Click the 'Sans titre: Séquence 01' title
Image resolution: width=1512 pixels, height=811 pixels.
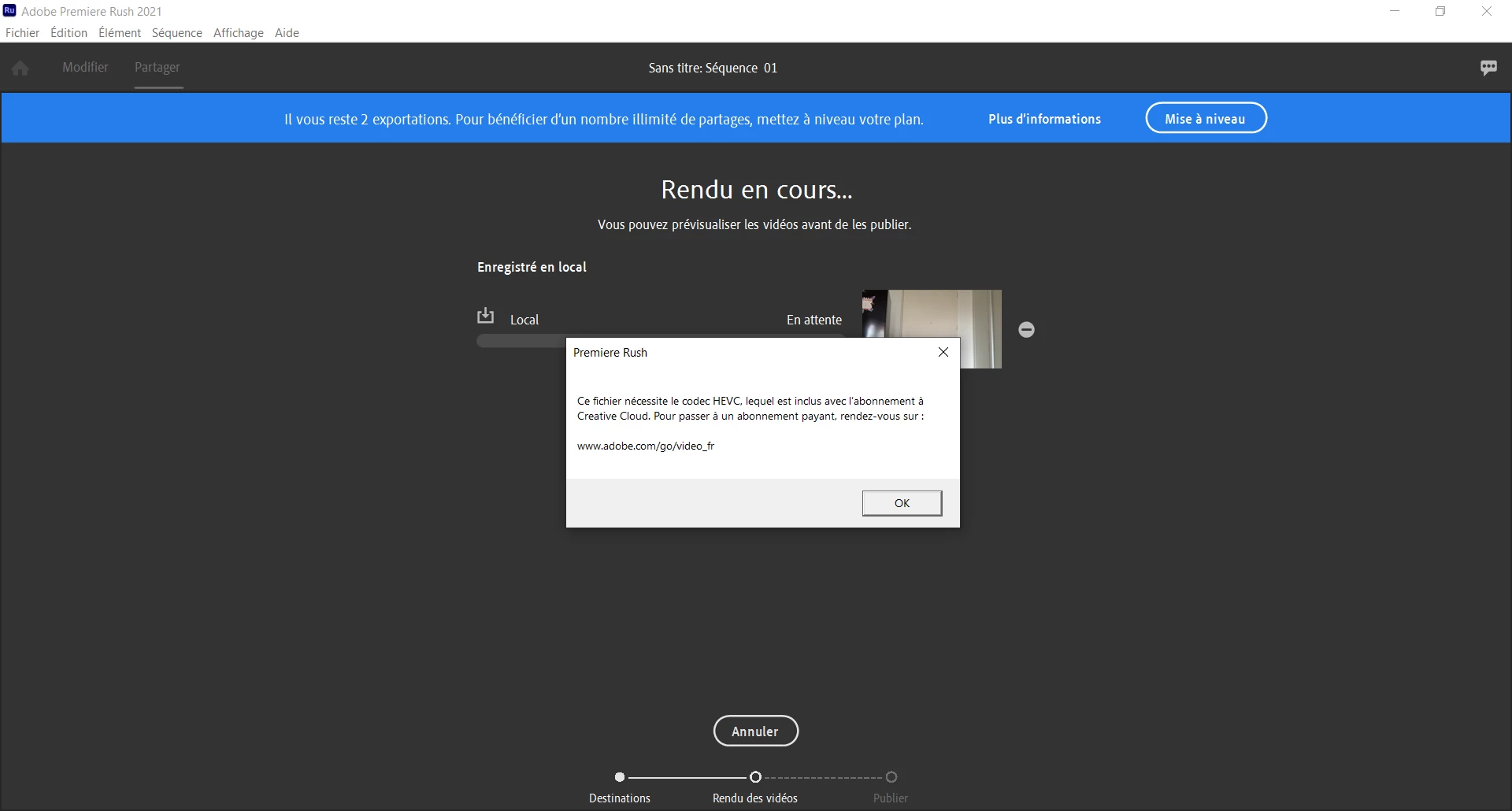[713, 68]
